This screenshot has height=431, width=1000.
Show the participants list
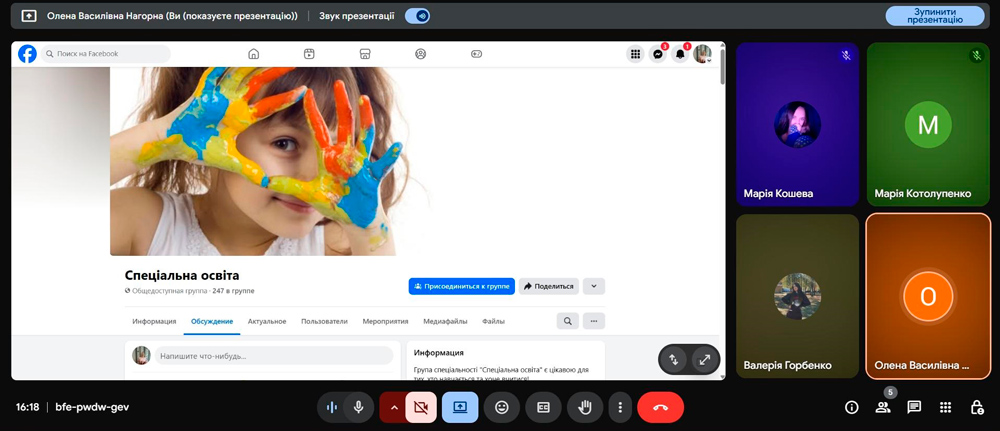click(883, 407)
